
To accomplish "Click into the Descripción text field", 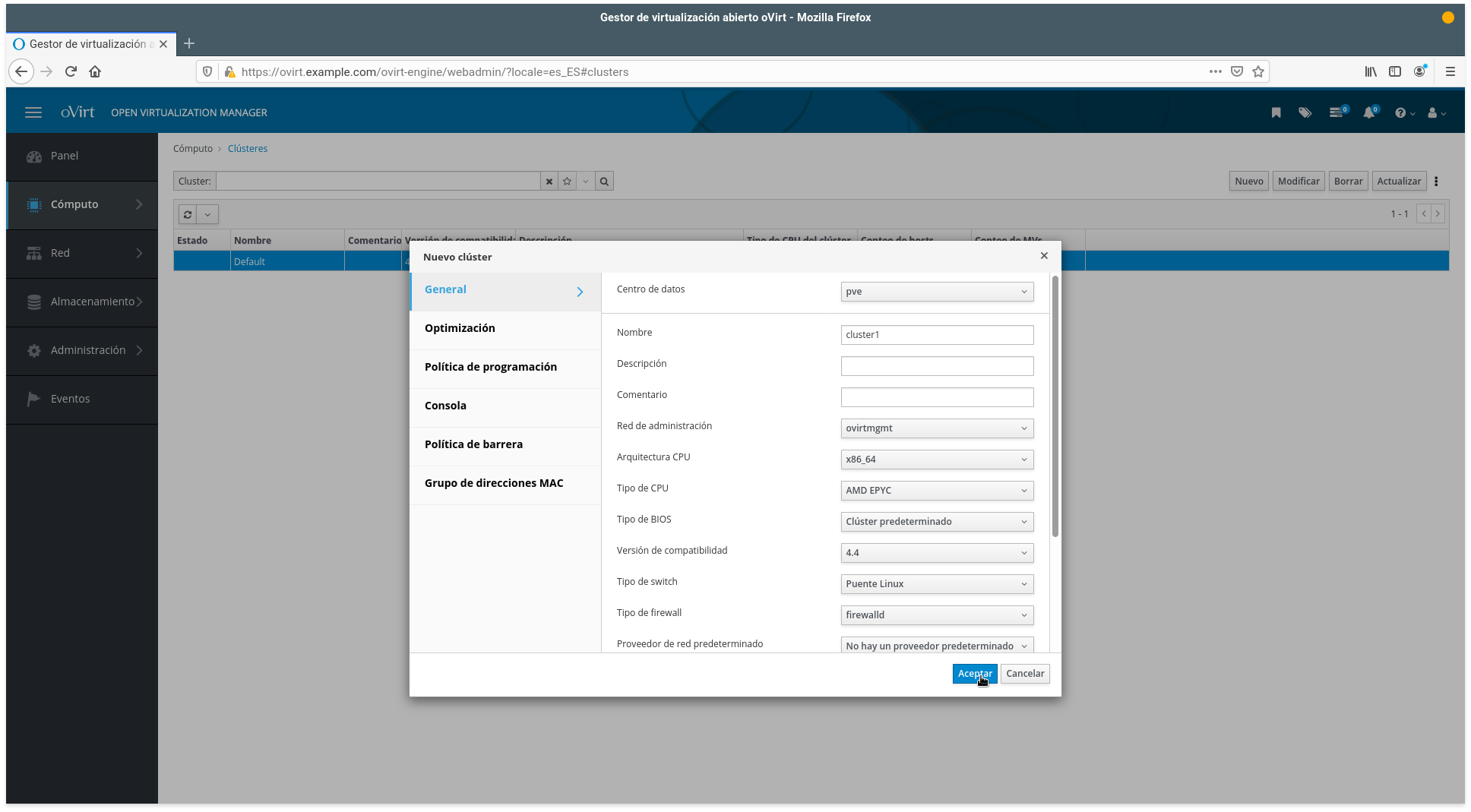I will [x=936, y=366].
